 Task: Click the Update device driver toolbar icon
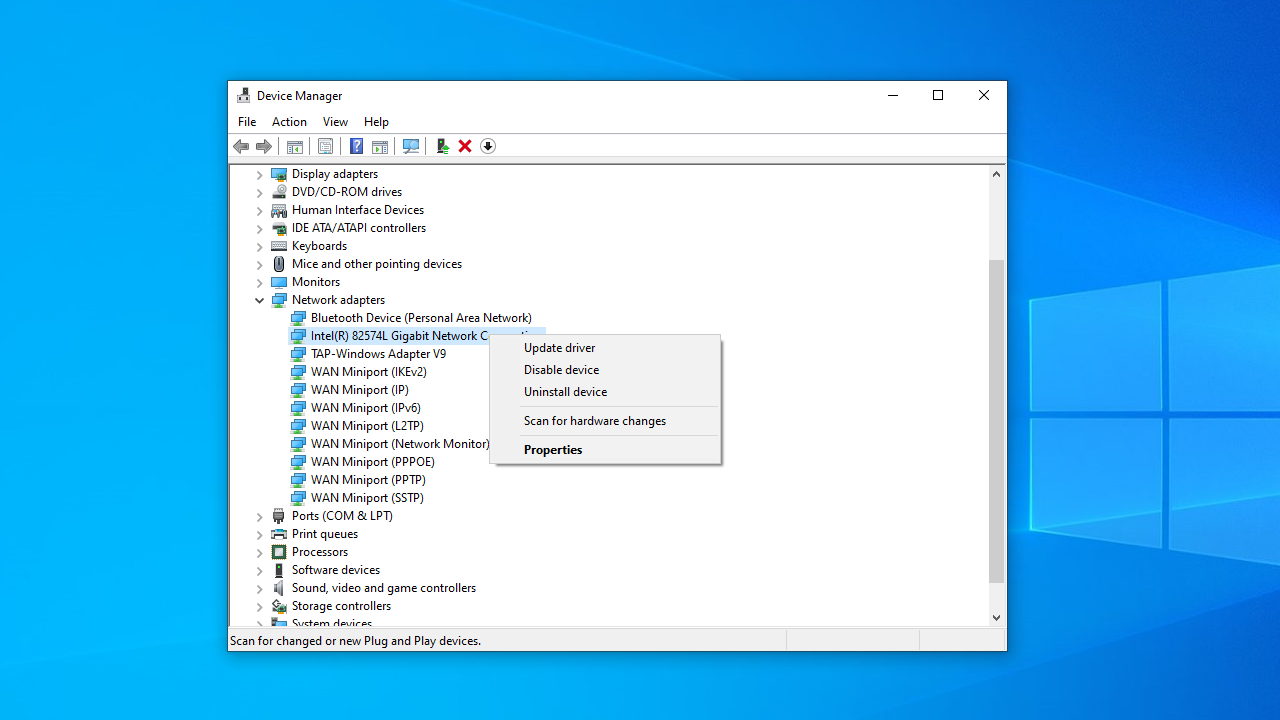[442, 146]
